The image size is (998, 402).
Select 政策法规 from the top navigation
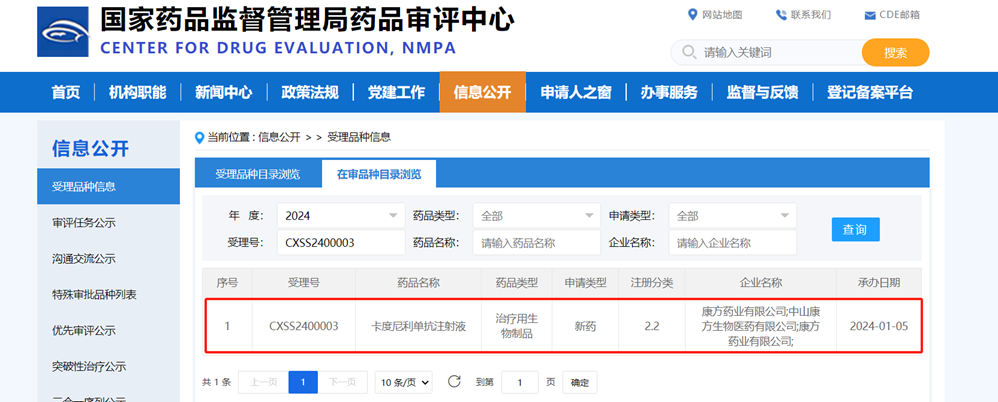pos(310,93)
